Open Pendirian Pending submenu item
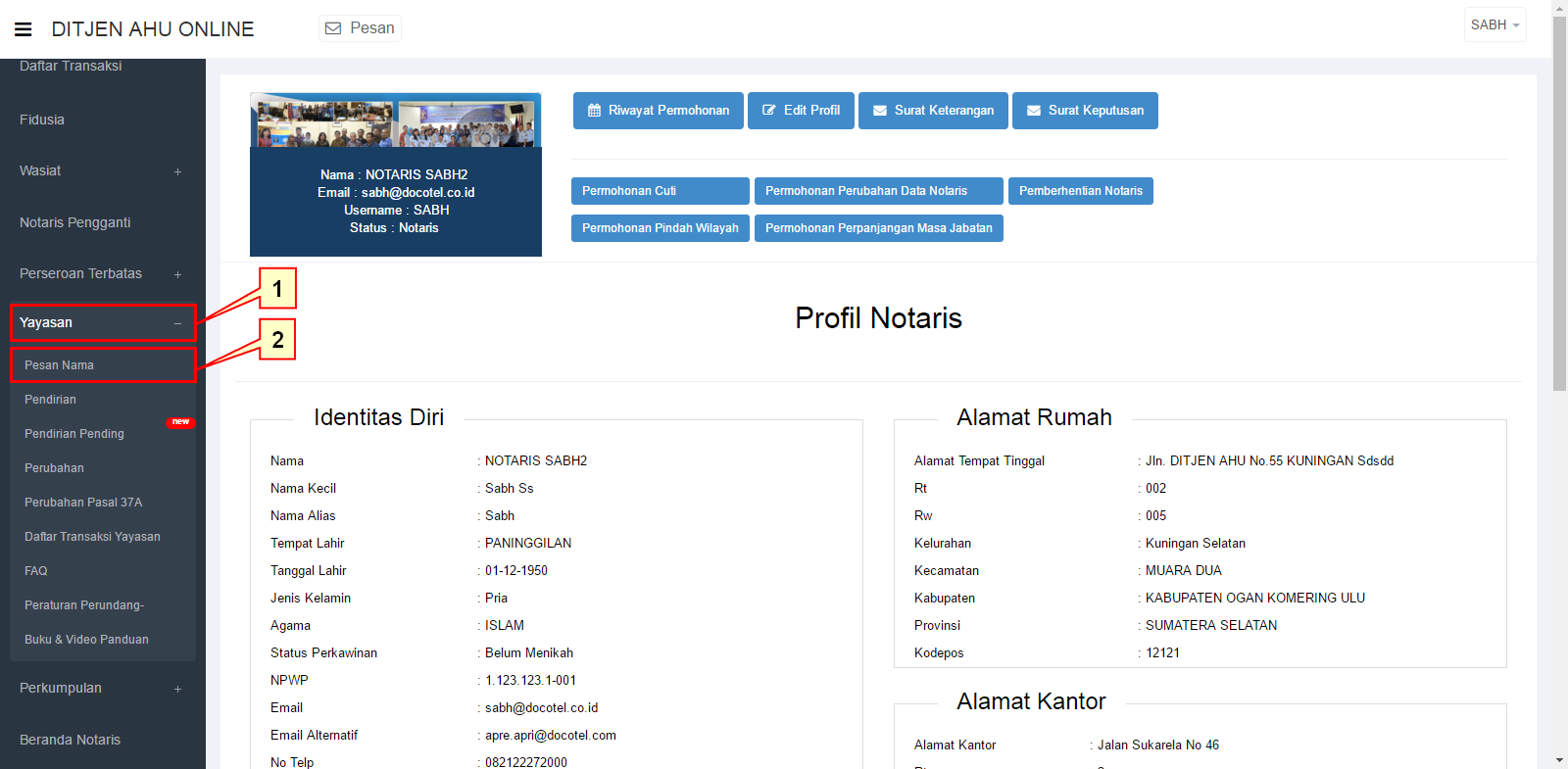 coord(74,434)
